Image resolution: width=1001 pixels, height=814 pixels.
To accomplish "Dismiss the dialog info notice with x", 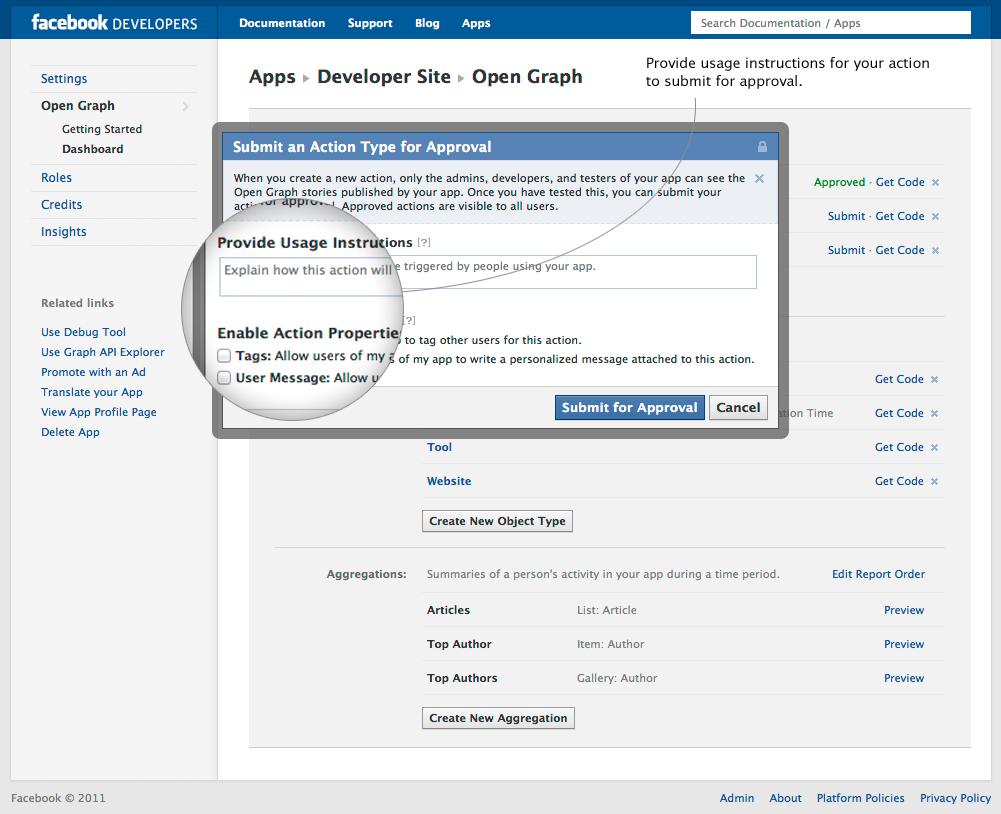I will pos(759,178).
